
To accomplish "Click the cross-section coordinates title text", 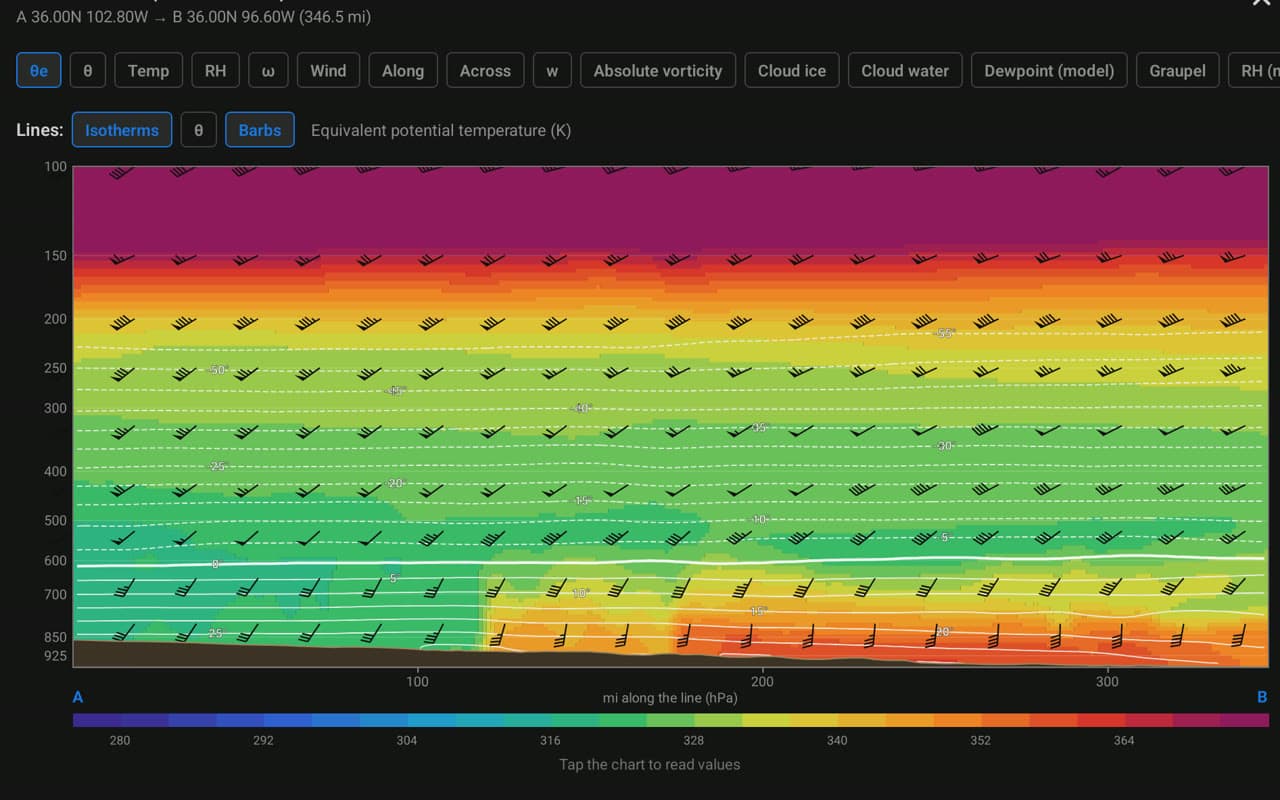I will tap(194, 17).
